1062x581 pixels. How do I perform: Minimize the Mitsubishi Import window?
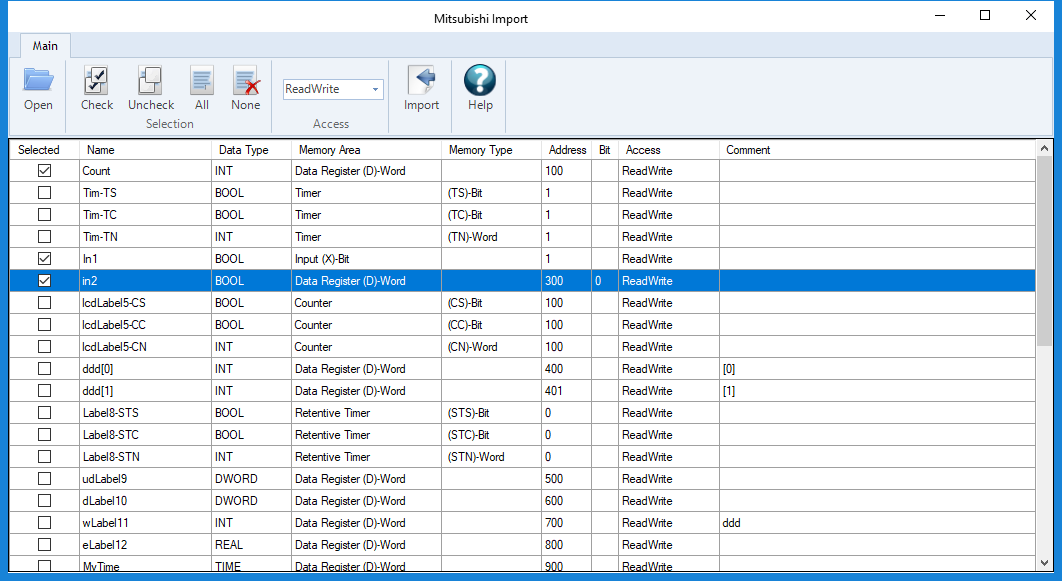940,15
